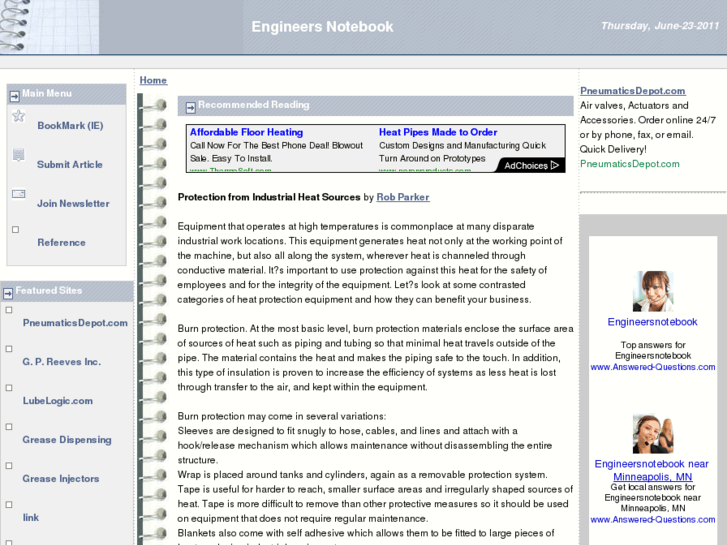Open Grease Injectors featured link
The image size is (727, 545).
(61, 479)
